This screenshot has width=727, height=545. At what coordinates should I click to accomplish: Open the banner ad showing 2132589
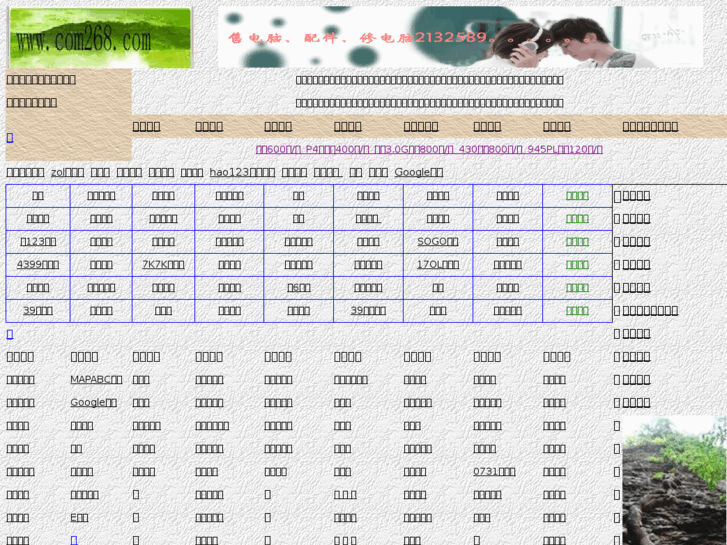click(460, 37)
